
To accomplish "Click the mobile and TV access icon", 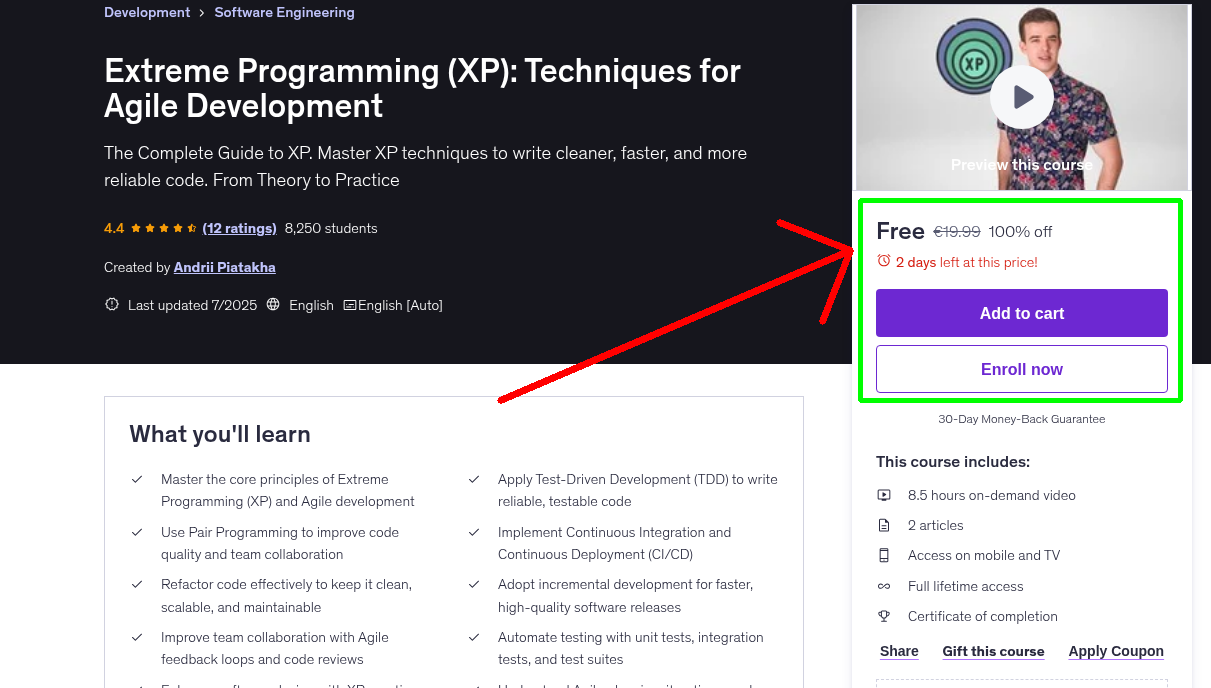I will point(884,555).
